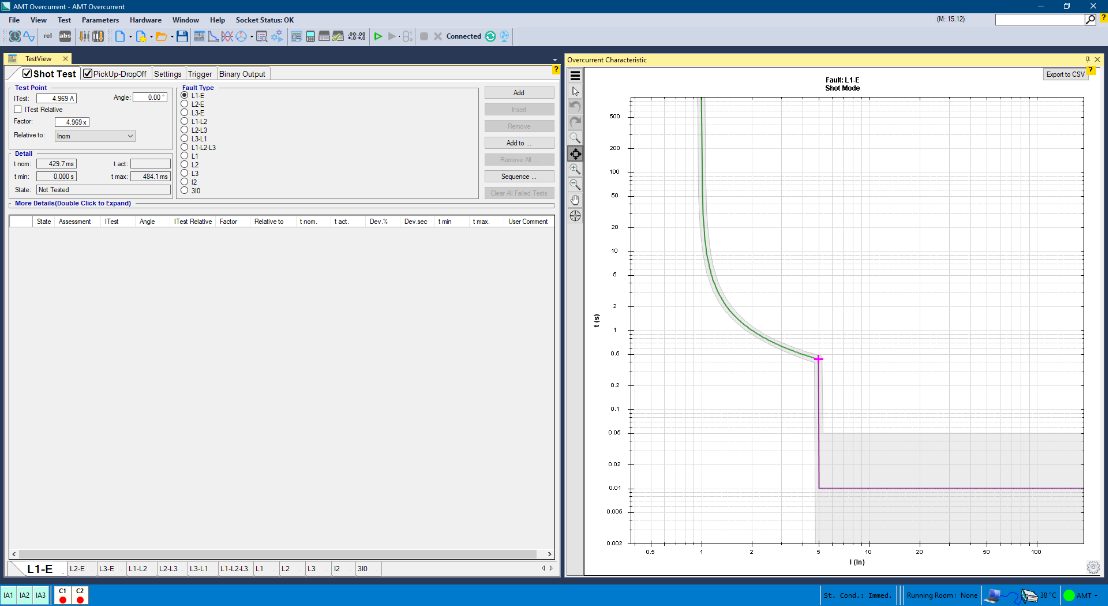Click the open folder icon in toolbar
The width and height of the screenshot is (1108, 606).
pyautogui.click(x=160, y=36)
